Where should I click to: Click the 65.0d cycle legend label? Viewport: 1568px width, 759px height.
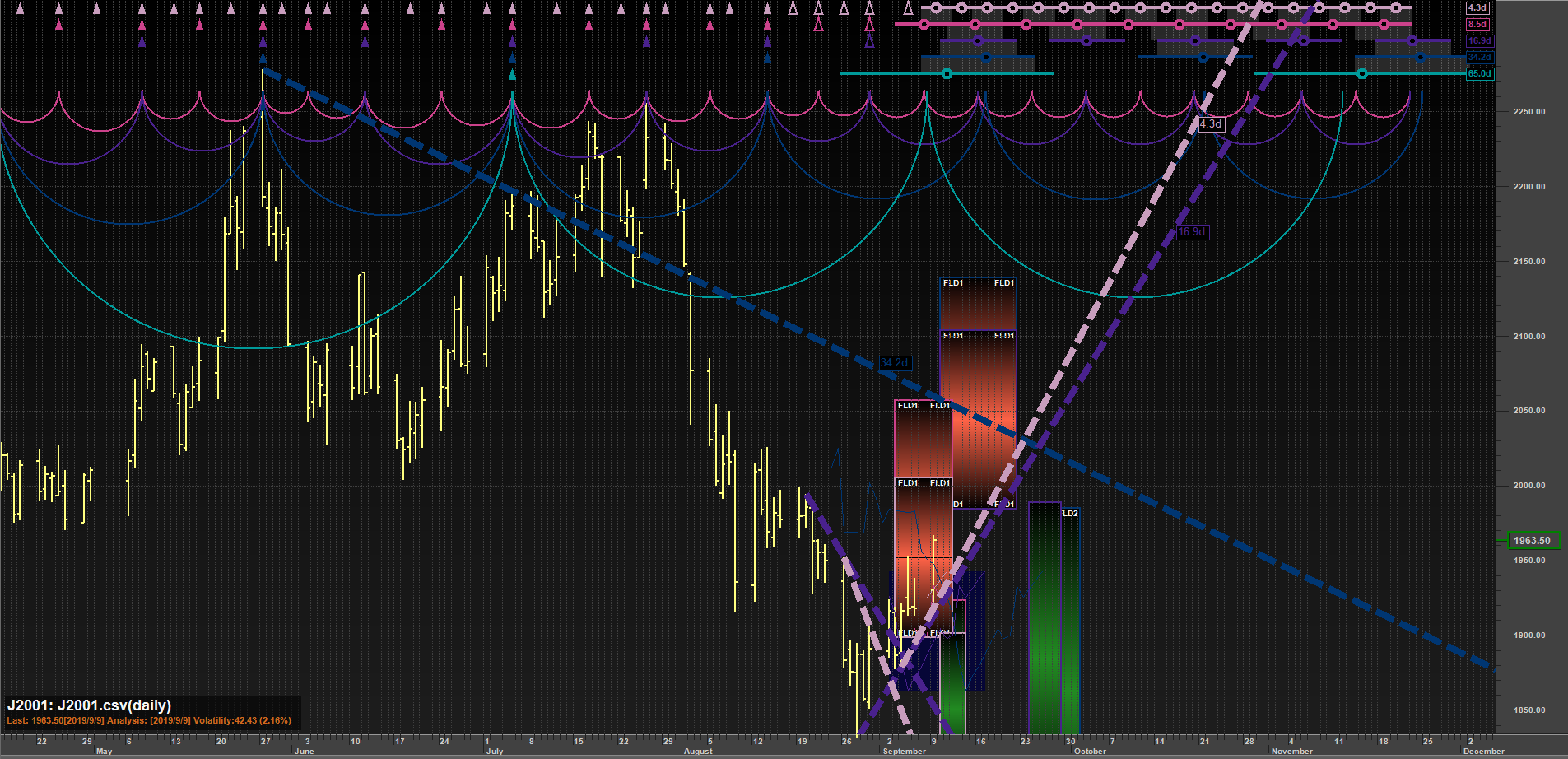click(x=1479, y=74)
